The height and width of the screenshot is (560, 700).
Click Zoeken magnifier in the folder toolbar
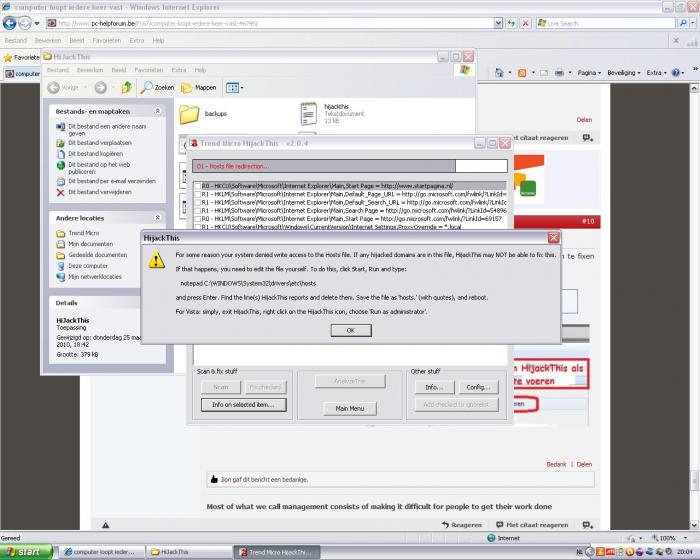point(157,88)
